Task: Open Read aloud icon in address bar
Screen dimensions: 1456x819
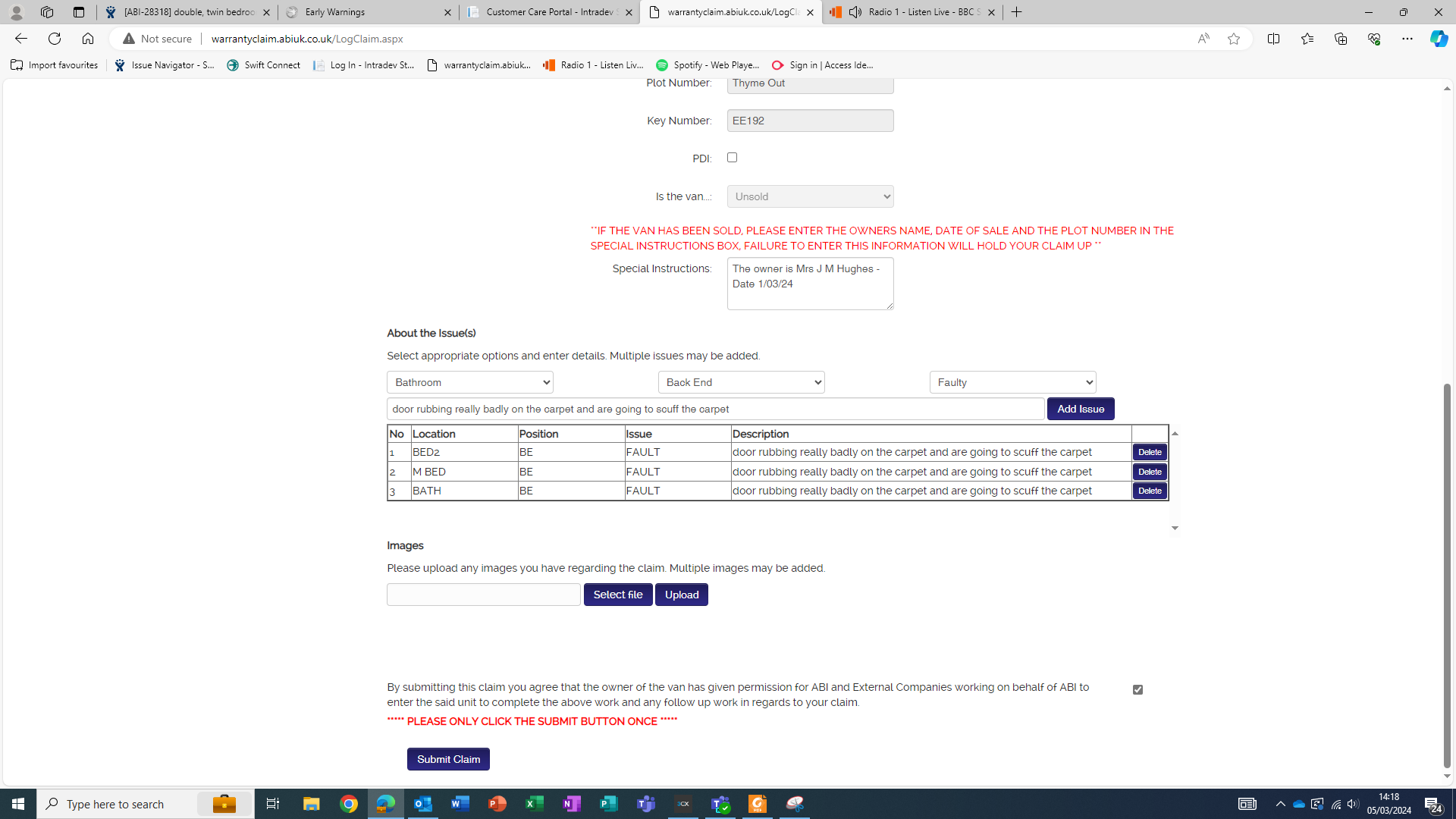Action: (1203, 39)
